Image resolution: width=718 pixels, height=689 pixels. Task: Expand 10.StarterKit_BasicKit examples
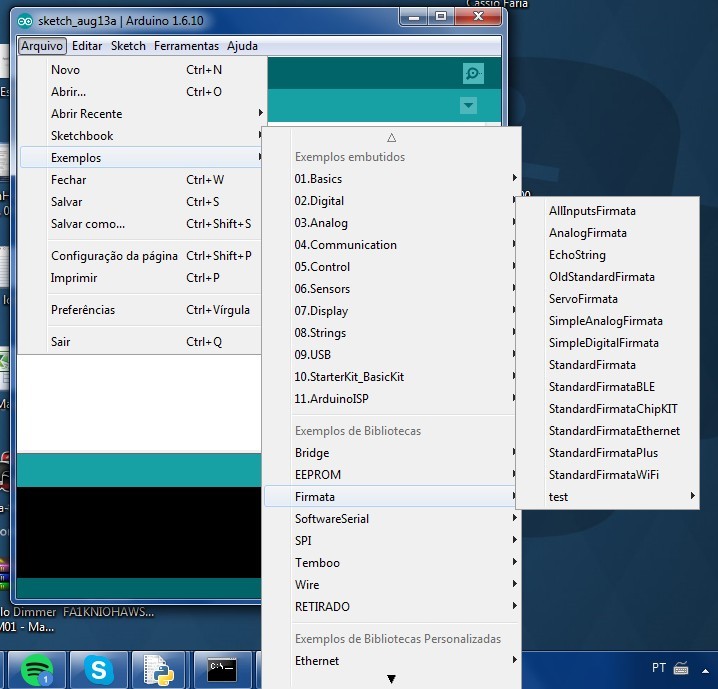coord(392,376)
